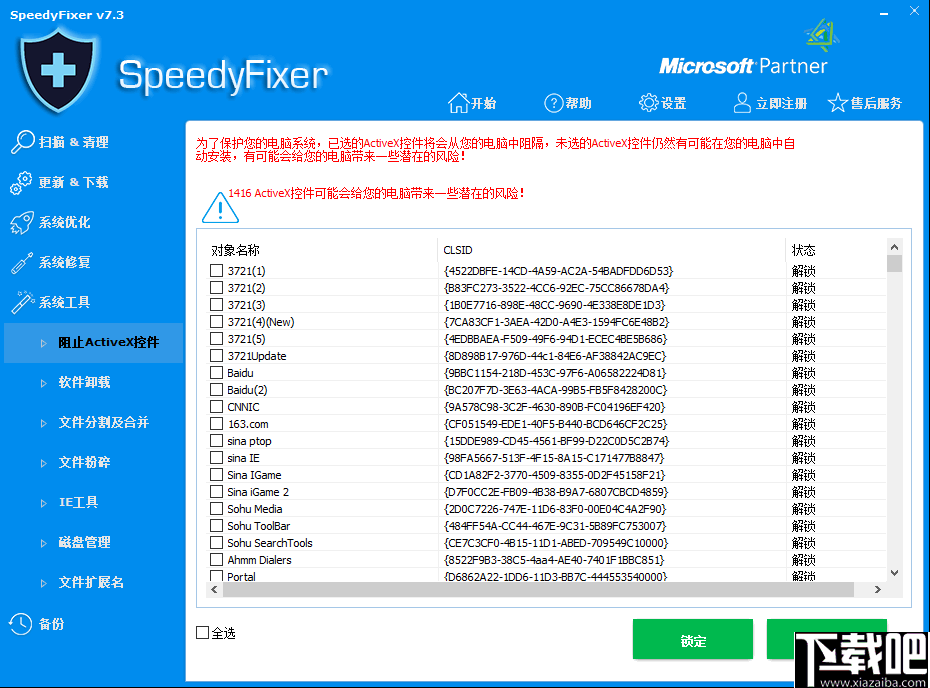Screen dimensions: 930x688
Task: Enable the checkbox for sina IE
Action: click(x=215, y=457)
